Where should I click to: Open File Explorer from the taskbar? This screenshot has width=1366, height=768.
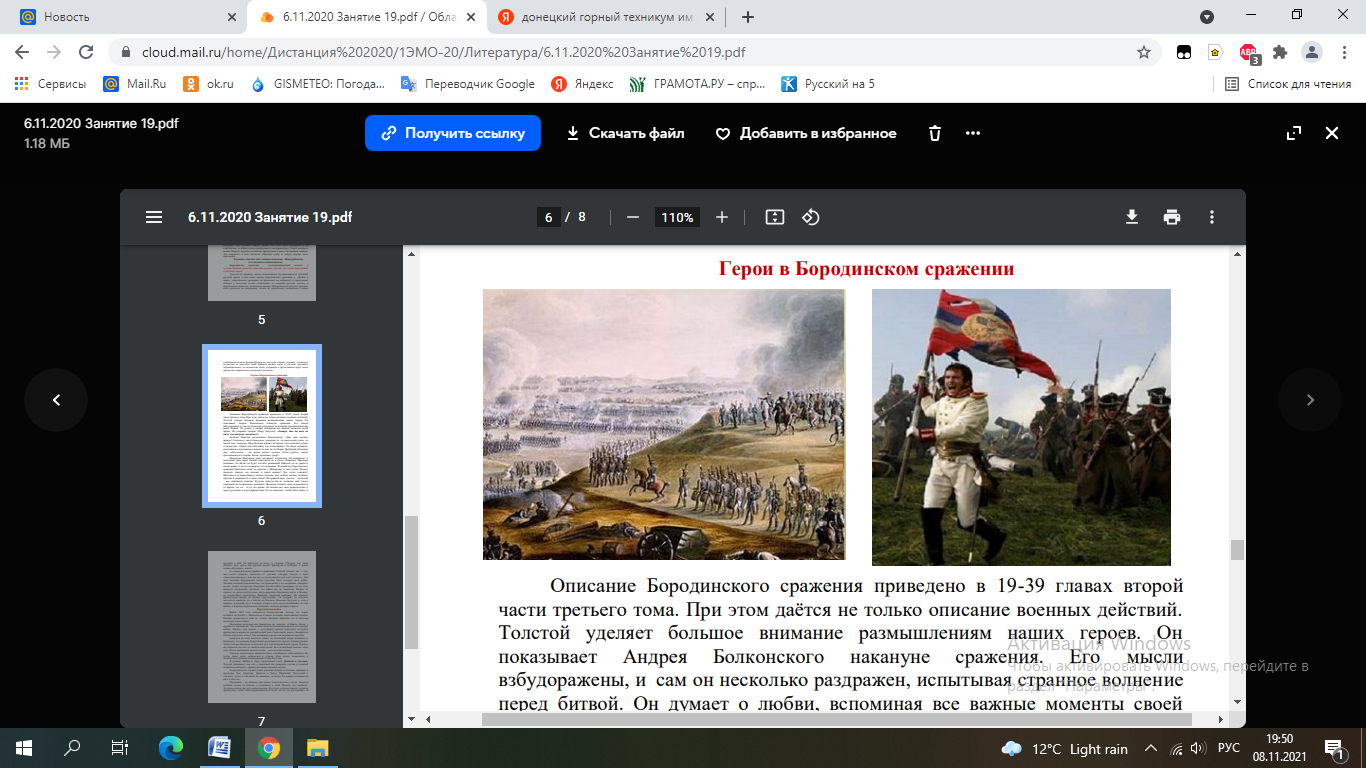[317, 747]
